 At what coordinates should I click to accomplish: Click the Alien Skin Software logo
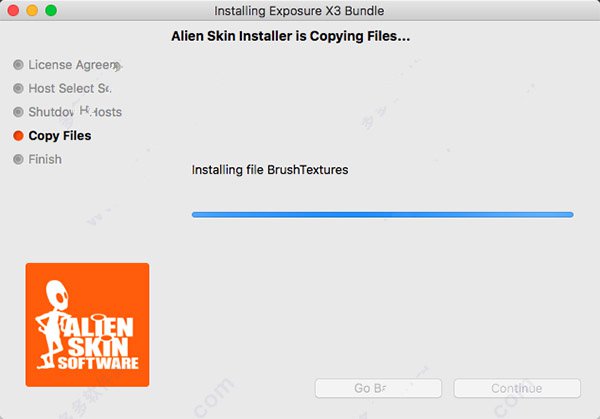point(87,324)
